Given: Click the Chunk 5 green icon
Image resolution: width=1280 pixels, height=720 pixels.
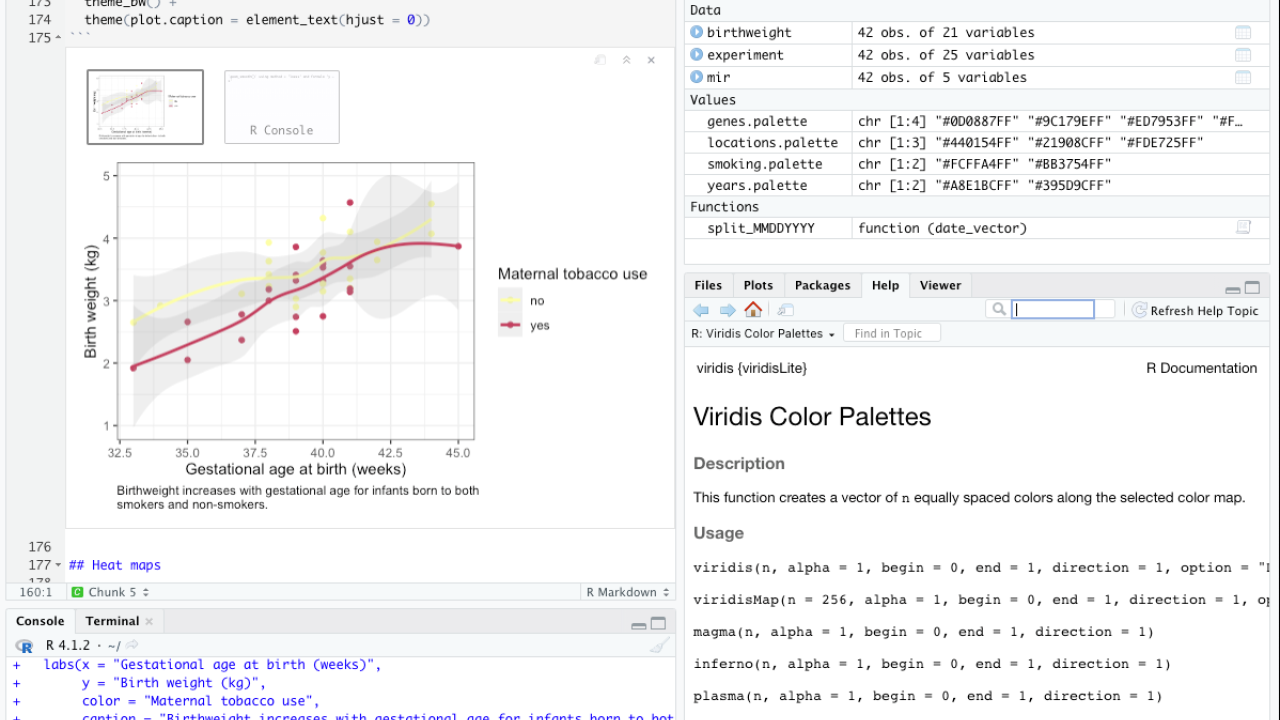Looking at the screenshot, I should [77, 592].
